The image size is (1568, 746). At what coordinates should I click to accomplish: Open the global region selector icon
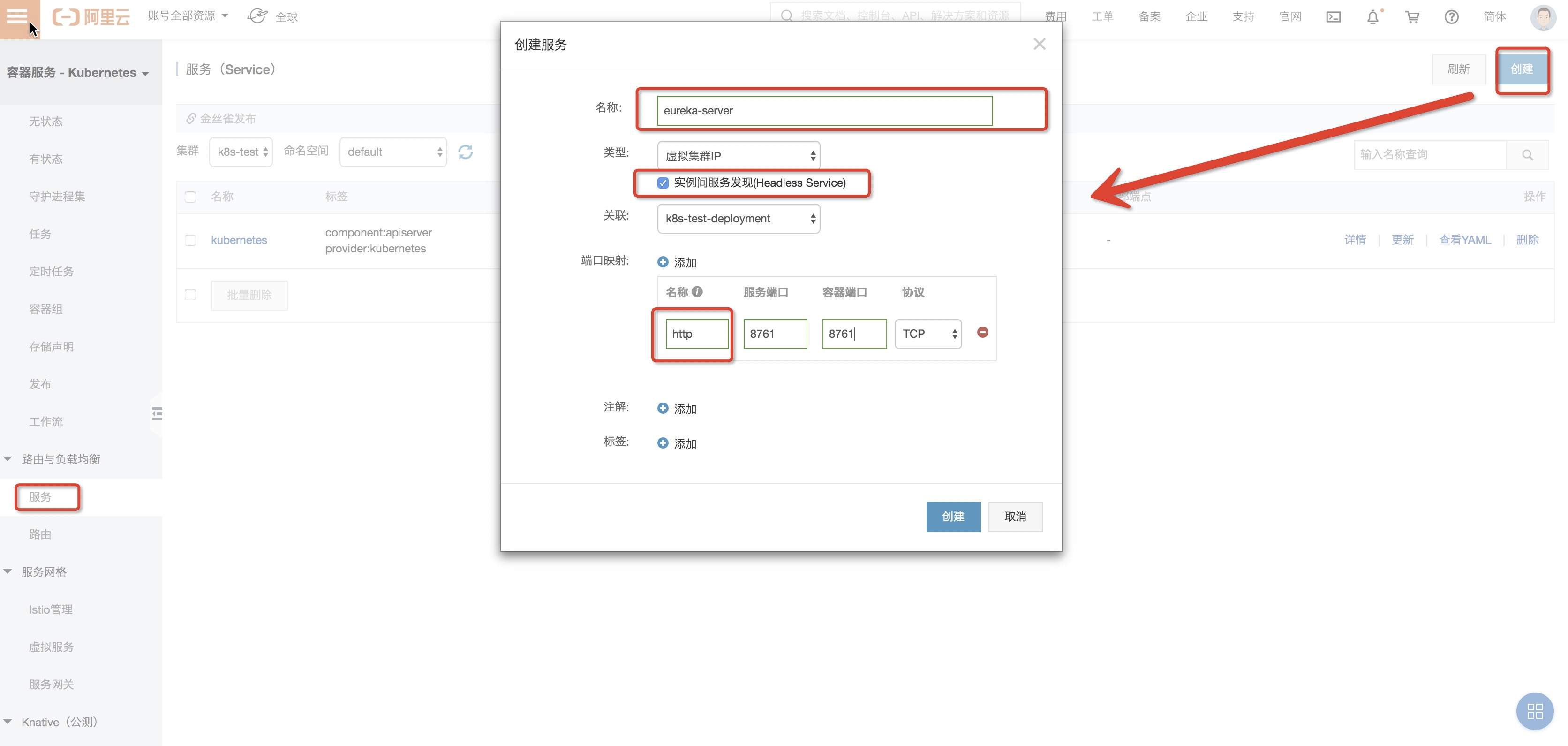point(257,16)
